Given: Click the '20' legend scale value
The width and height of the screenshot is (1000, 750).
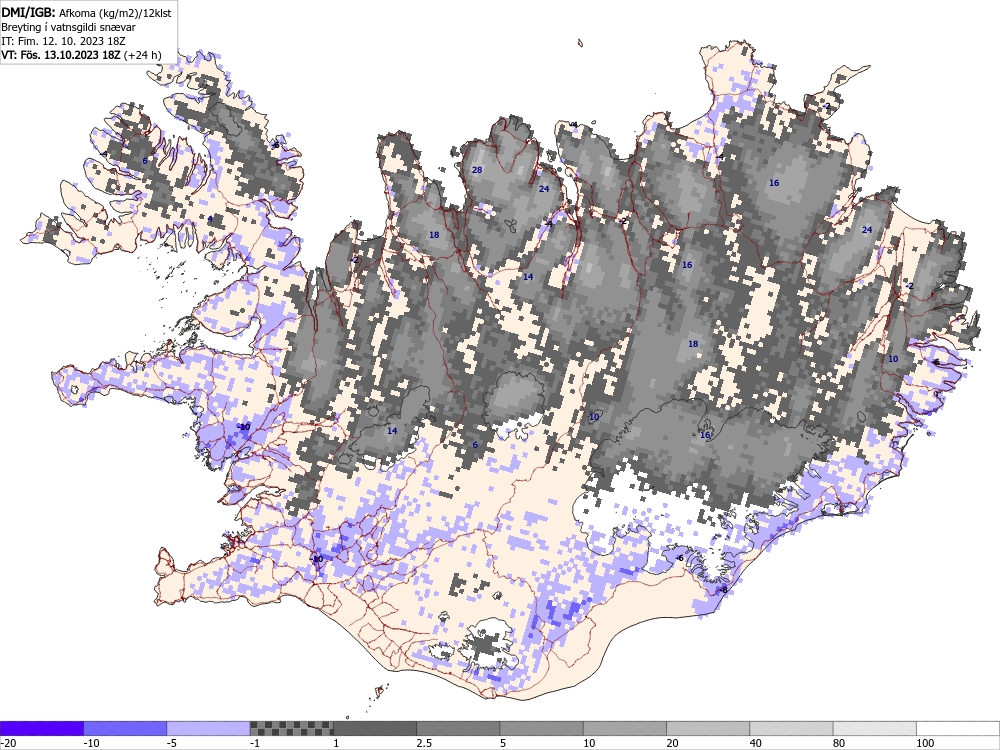Looking at the screenshot, I should [x=672, y=743].
